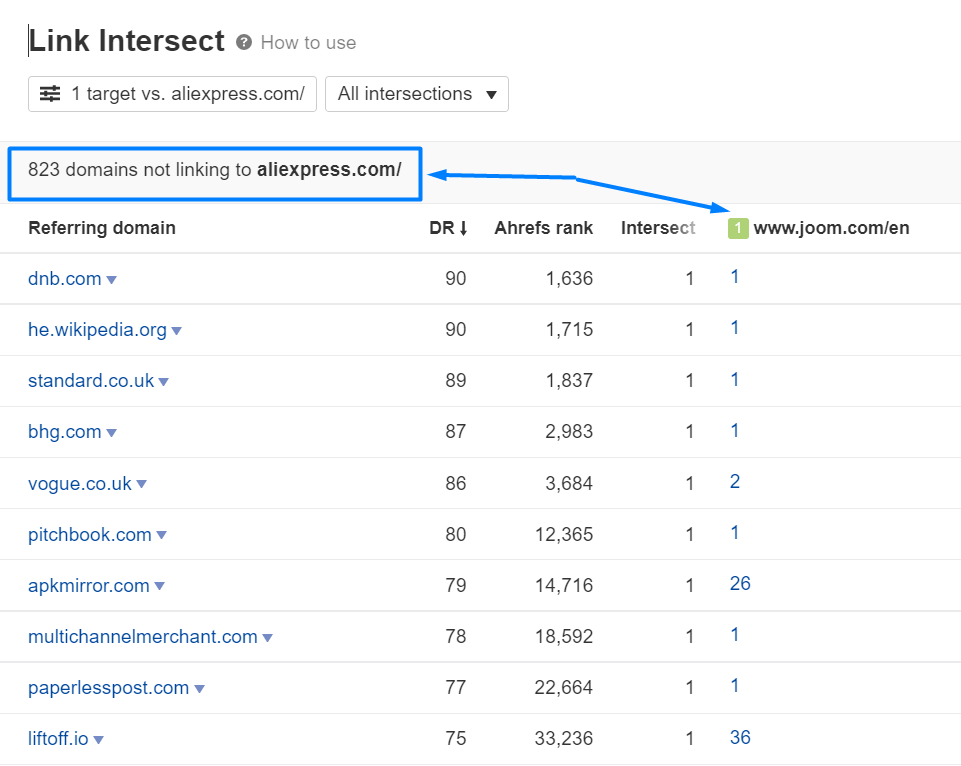Open the standard.co.uk domain link

pos(91,381)
